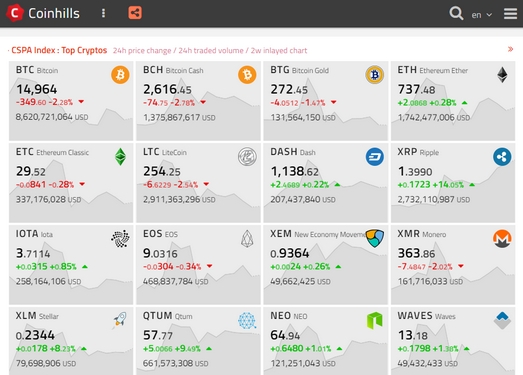Image resolution: width=523 pixels, height=375 pixels.
Task: Click EOS volume 468,837,784 USD
Action: click(x=176, y=282)
